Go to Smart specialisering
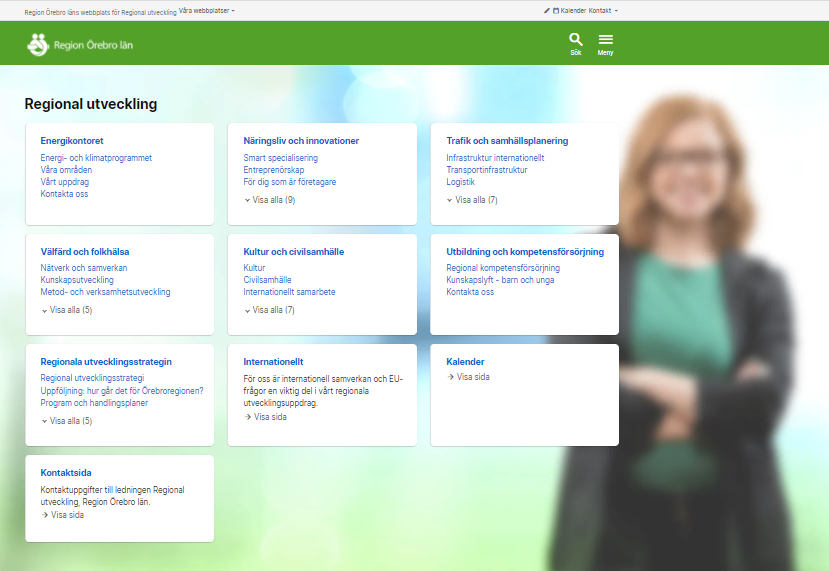Viewport: 829px width, 571px height. pos(281,158)
